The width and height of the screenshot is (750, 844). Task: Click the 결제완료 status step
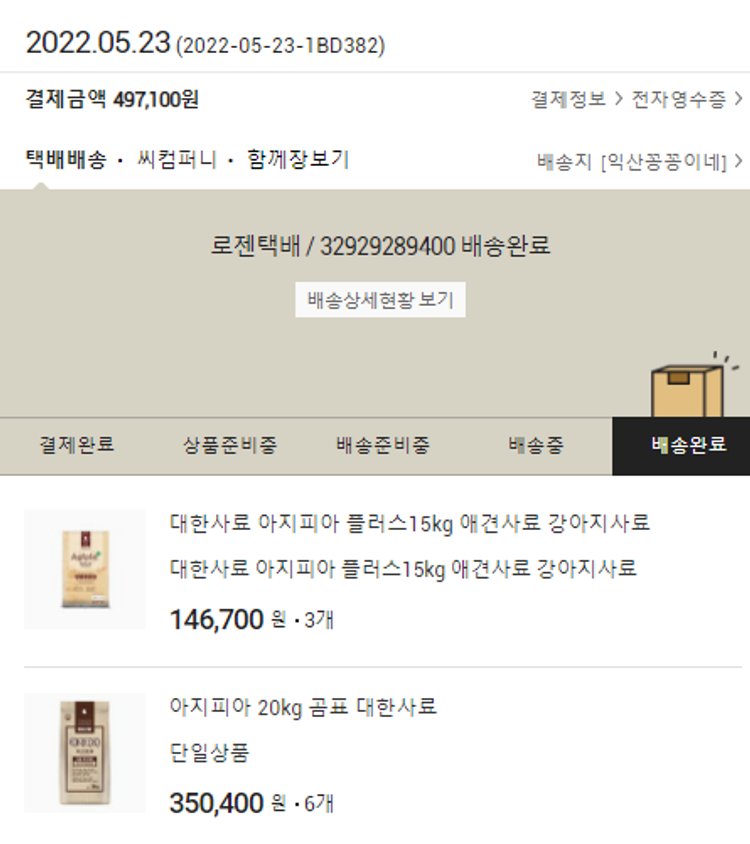click(x=76, y=445)
